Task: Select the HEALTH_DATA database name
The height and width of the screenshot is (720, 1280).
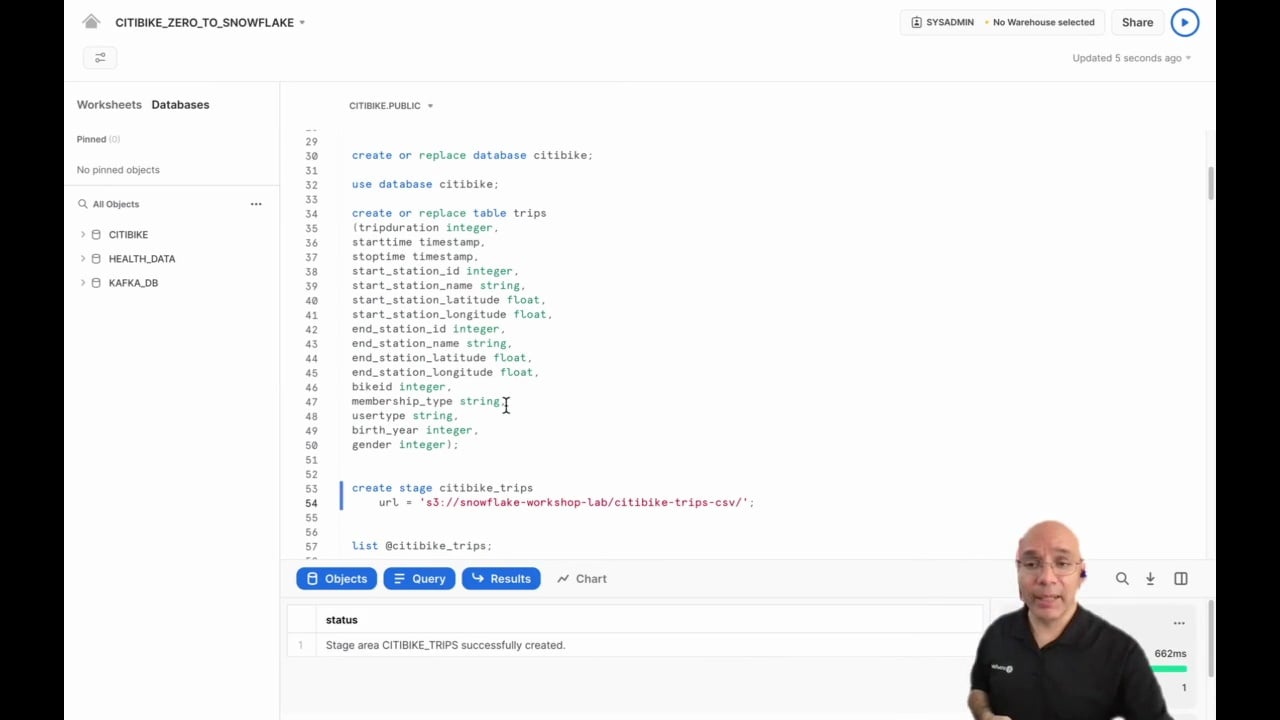Action: (x=142, y=259)
